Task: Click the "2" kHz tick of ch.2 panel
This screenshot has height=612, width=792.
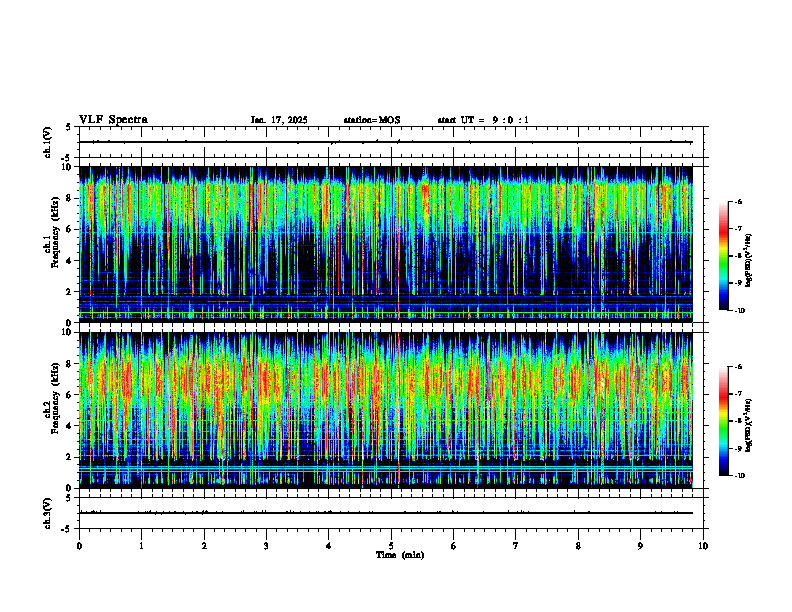Action: 70,457
